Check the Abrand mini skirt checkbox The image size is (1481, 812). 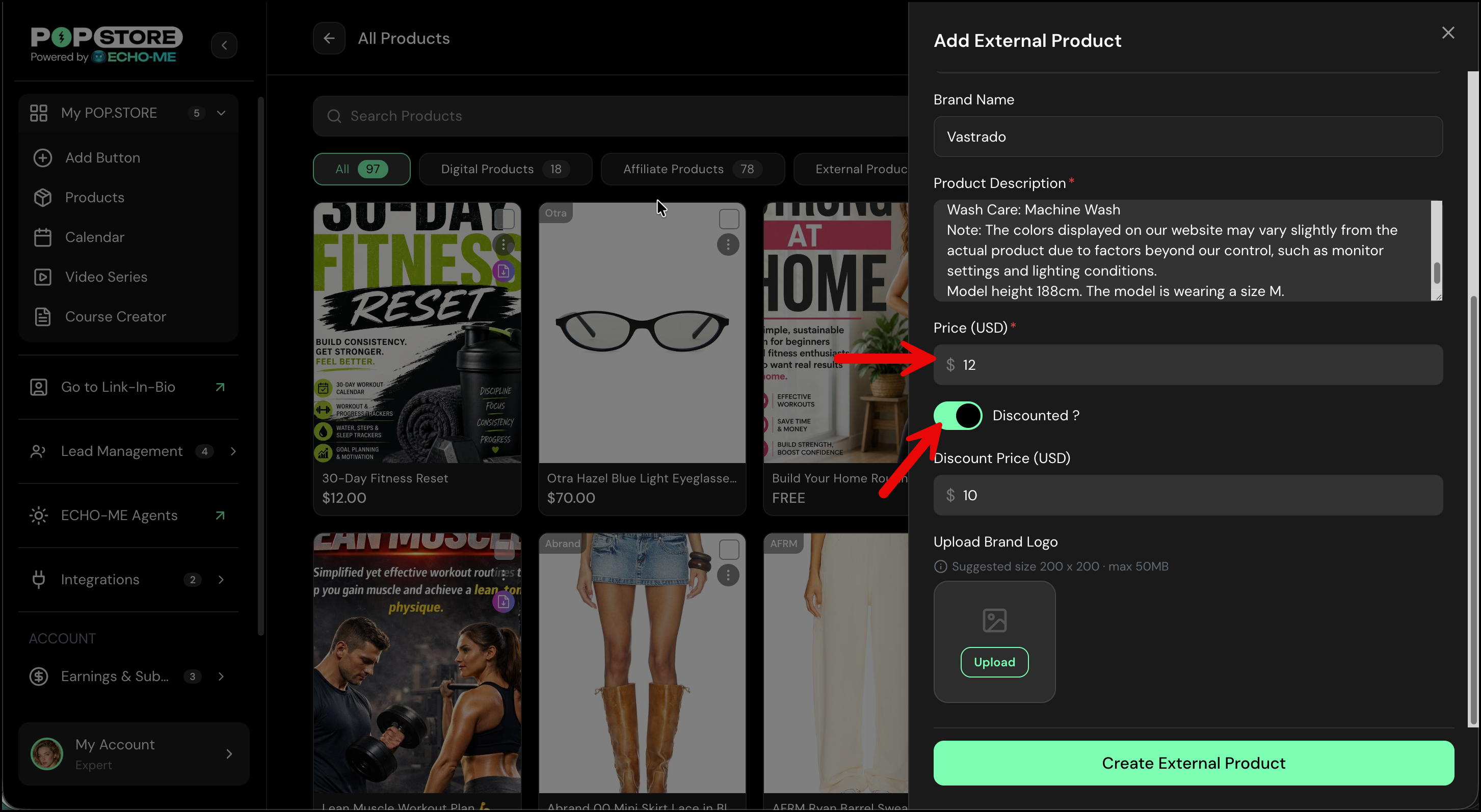tap(728, 549)
